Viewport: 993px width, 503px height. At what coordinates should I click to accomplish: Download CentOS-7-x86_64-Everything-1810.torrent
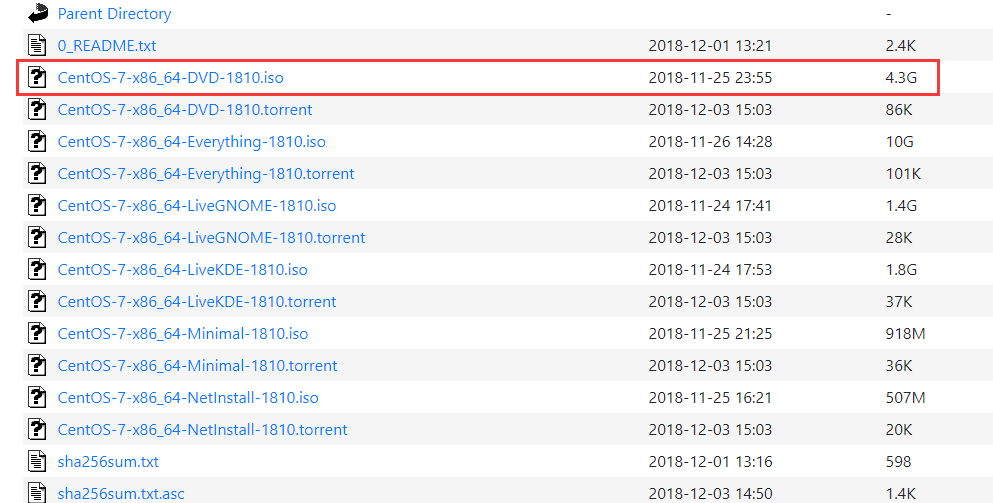(206, 174)
